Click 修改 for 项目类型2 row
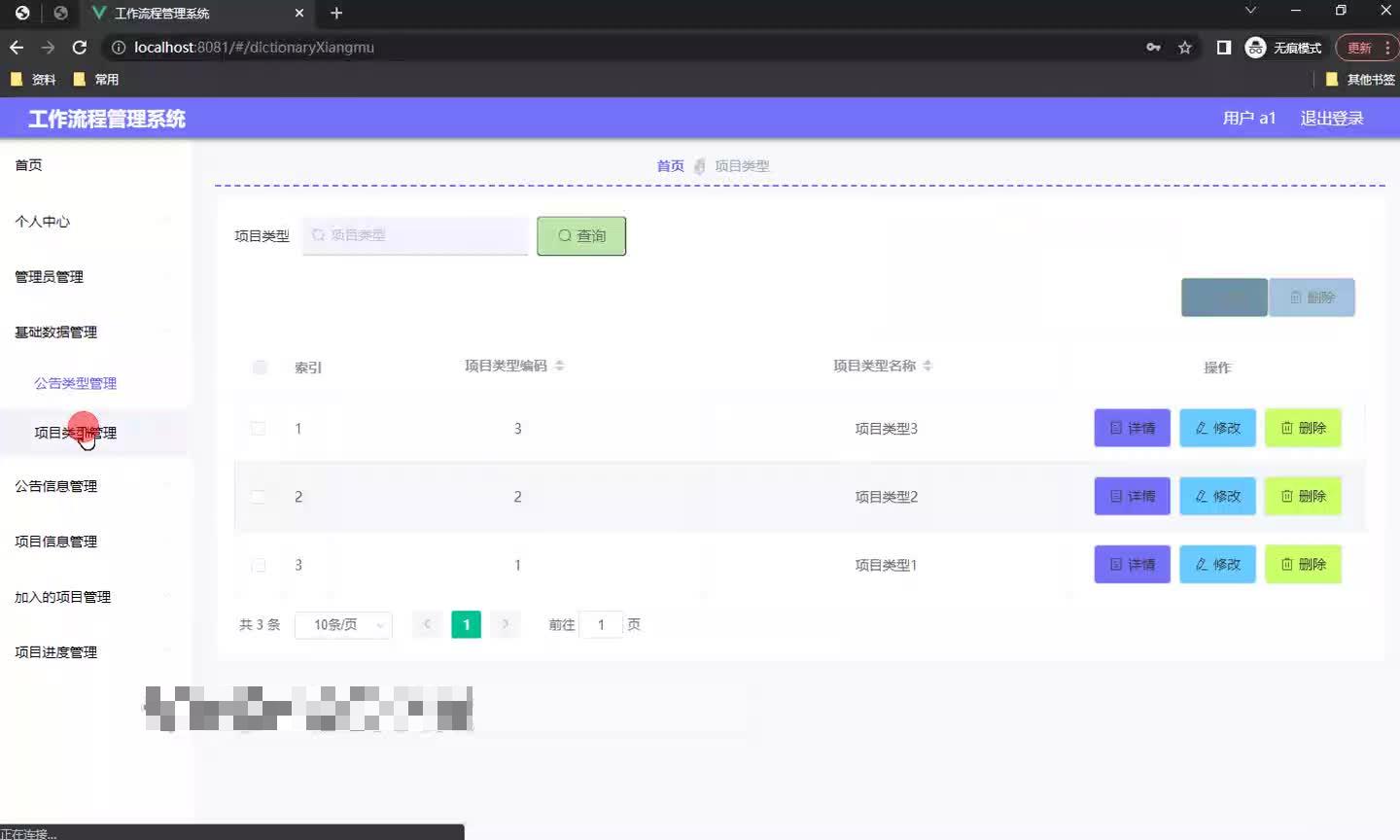 pos(1218,496)
